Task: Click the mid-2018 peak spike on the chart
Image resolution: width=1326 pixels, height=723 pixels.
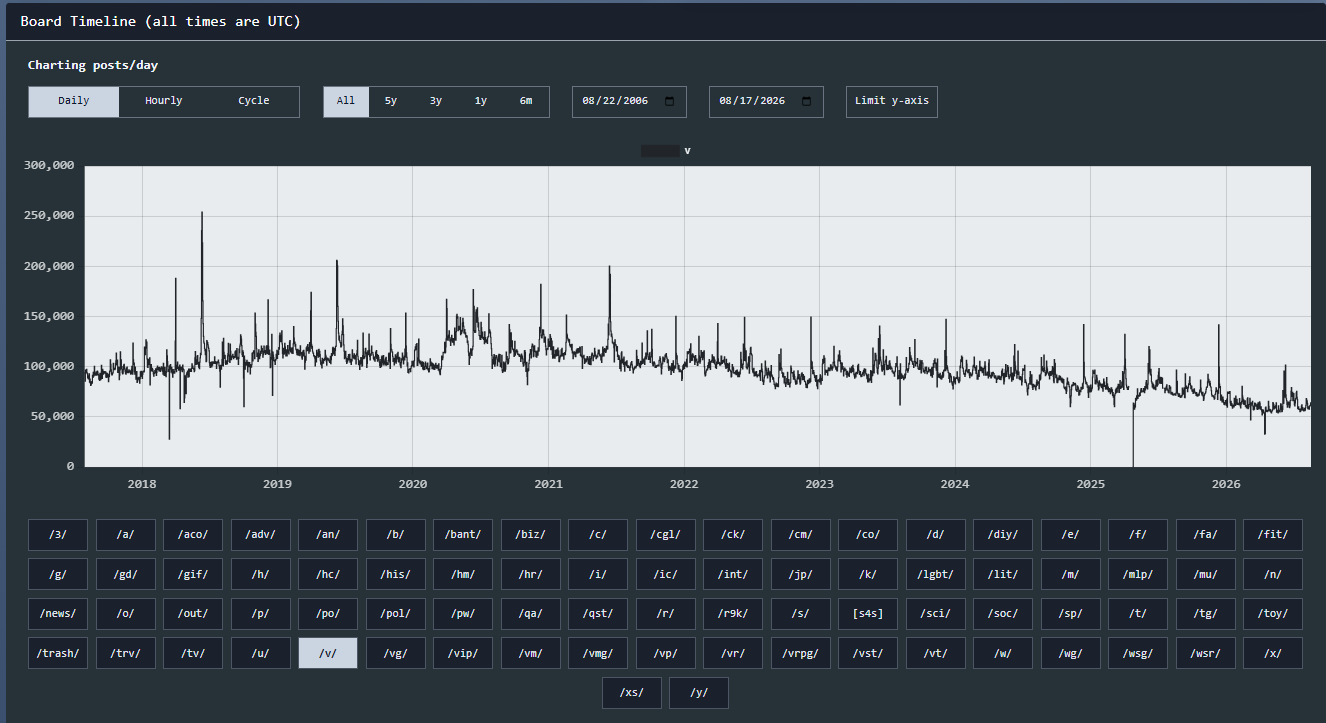Action: point(202,213)
